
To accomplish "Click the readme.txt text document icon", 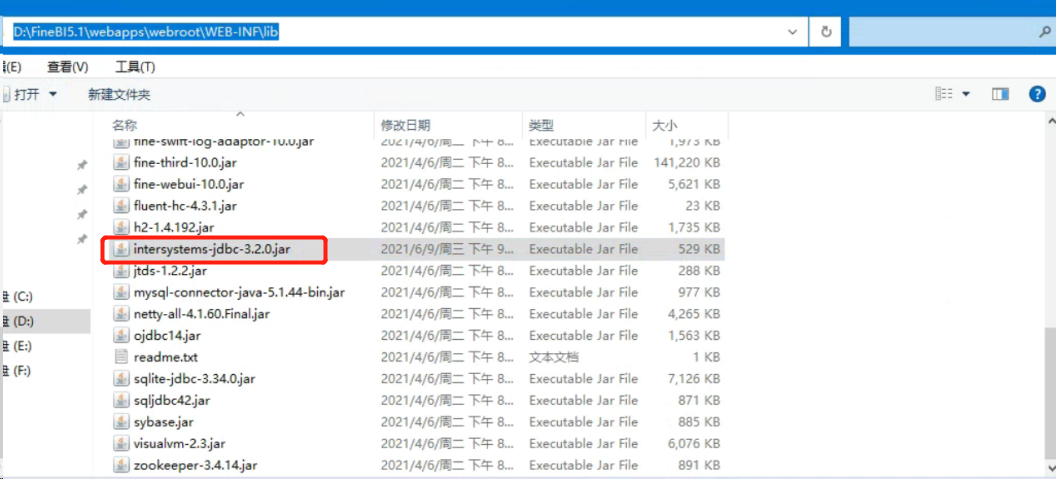I will pyautogui.click(x=120, y=357).
